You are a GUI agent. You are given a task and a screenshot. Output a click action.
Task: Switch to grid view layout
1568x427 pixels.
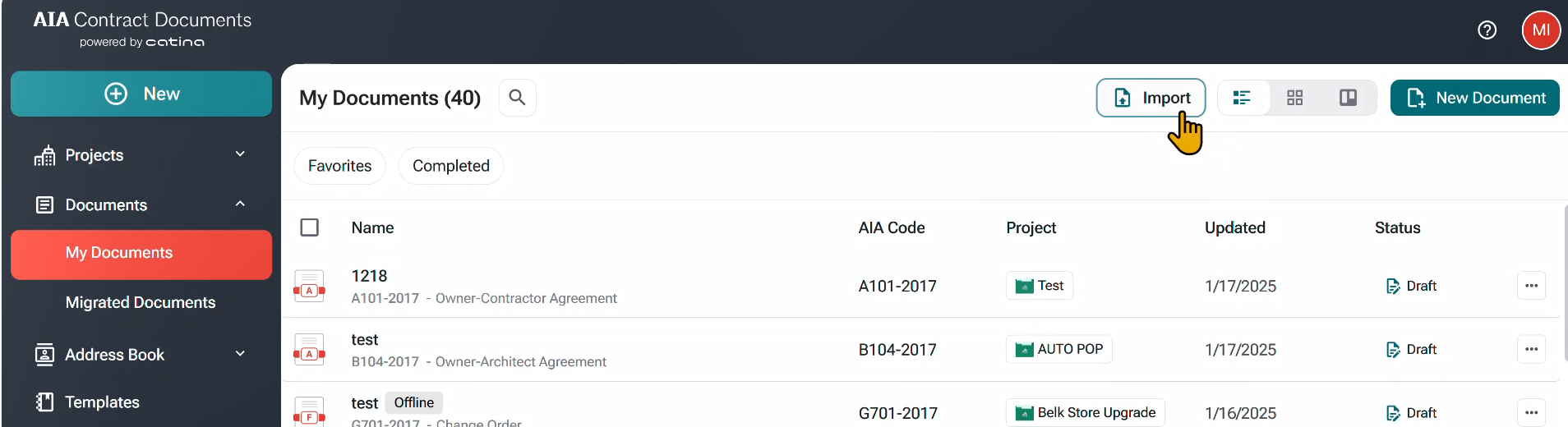coord(1295,98)
